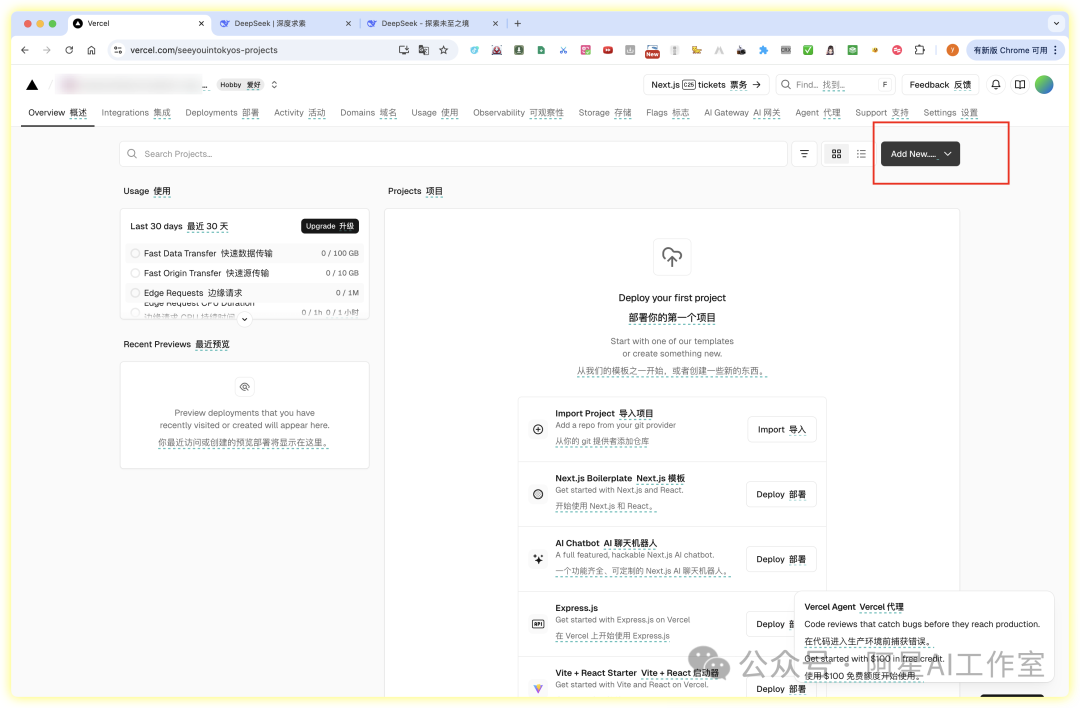Image resolution: width=1080 pixels, height=708 pixels.
Task: Open the Next.js tickets link
Action: click(x=706, y=85)
